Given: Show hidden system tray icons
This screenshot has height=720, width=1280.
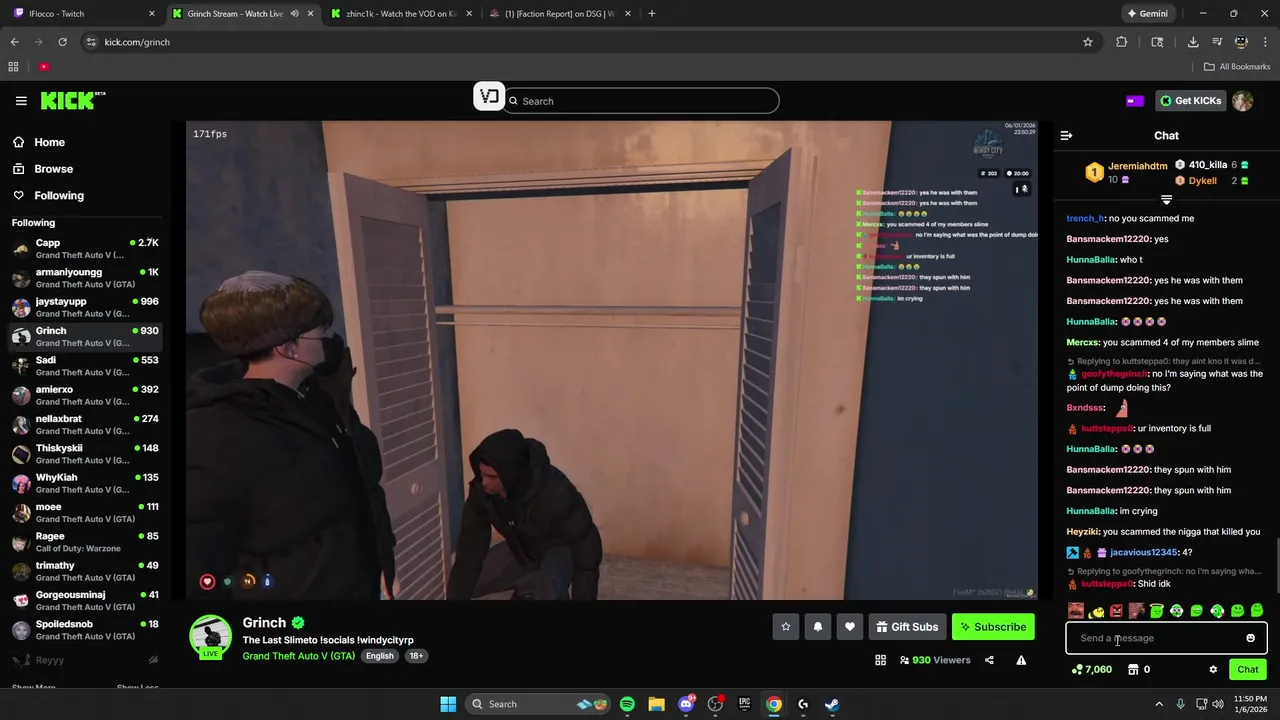Looking at the screenshot, I should [1159, 704].
